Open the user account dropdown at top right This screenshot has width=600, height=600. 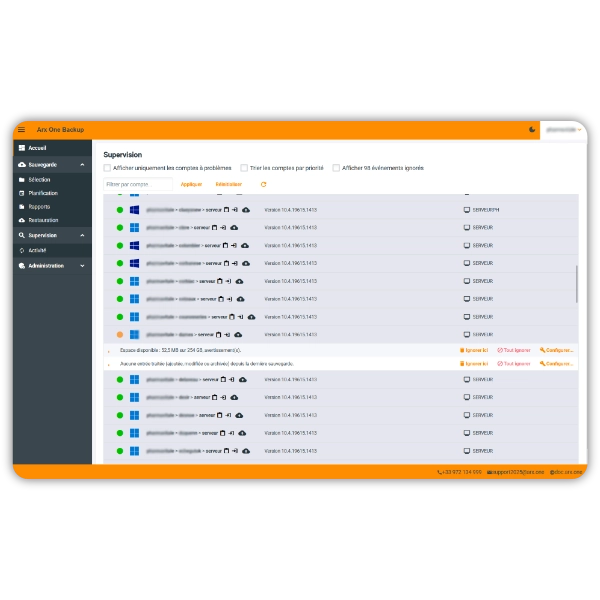pos(563,130)
